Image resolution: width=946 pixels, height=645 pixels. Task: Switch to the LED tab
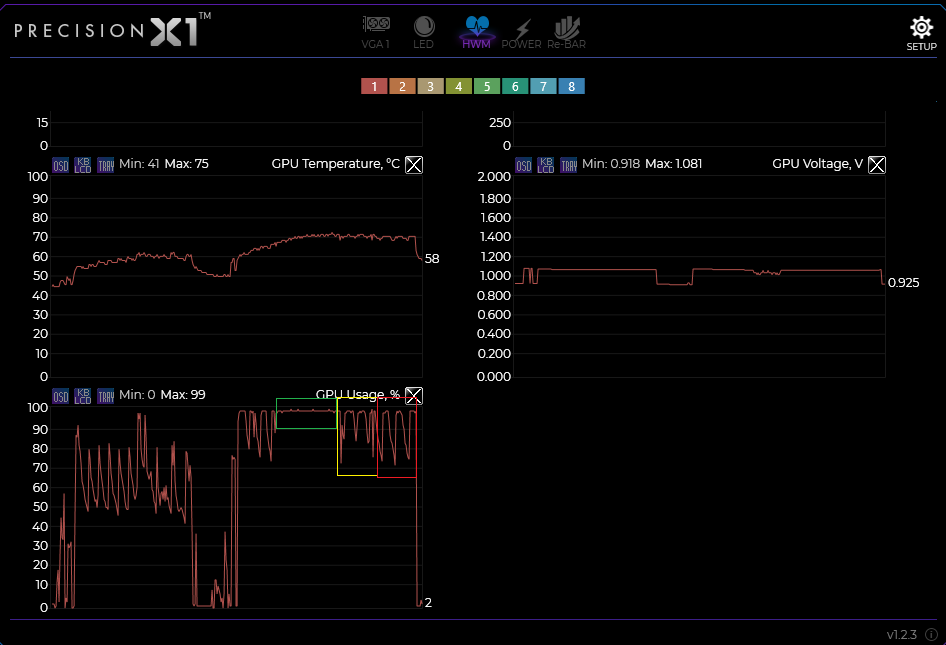tap(424, 33)
